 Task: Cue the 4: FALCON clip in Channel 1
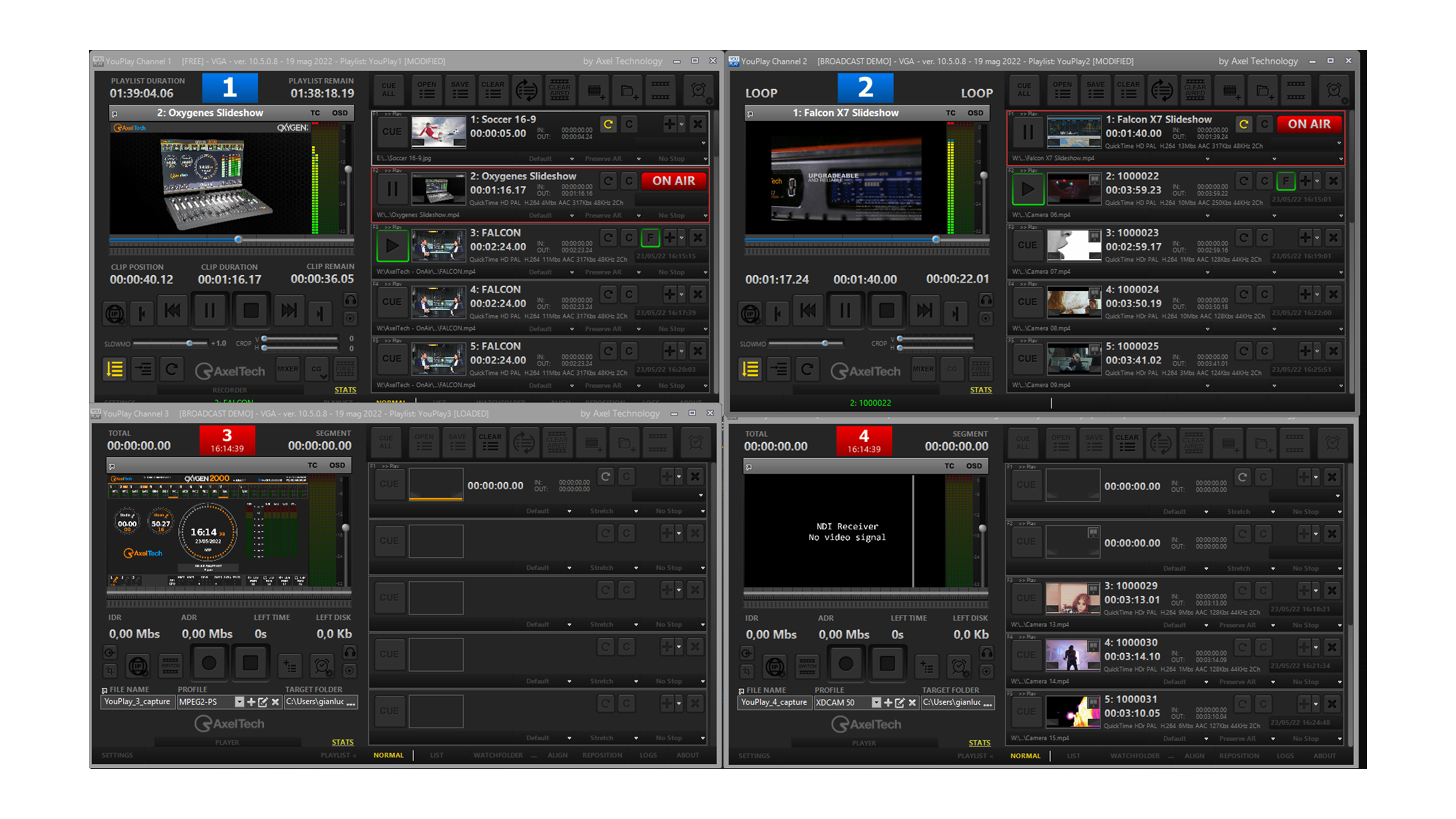pos(392,302)
